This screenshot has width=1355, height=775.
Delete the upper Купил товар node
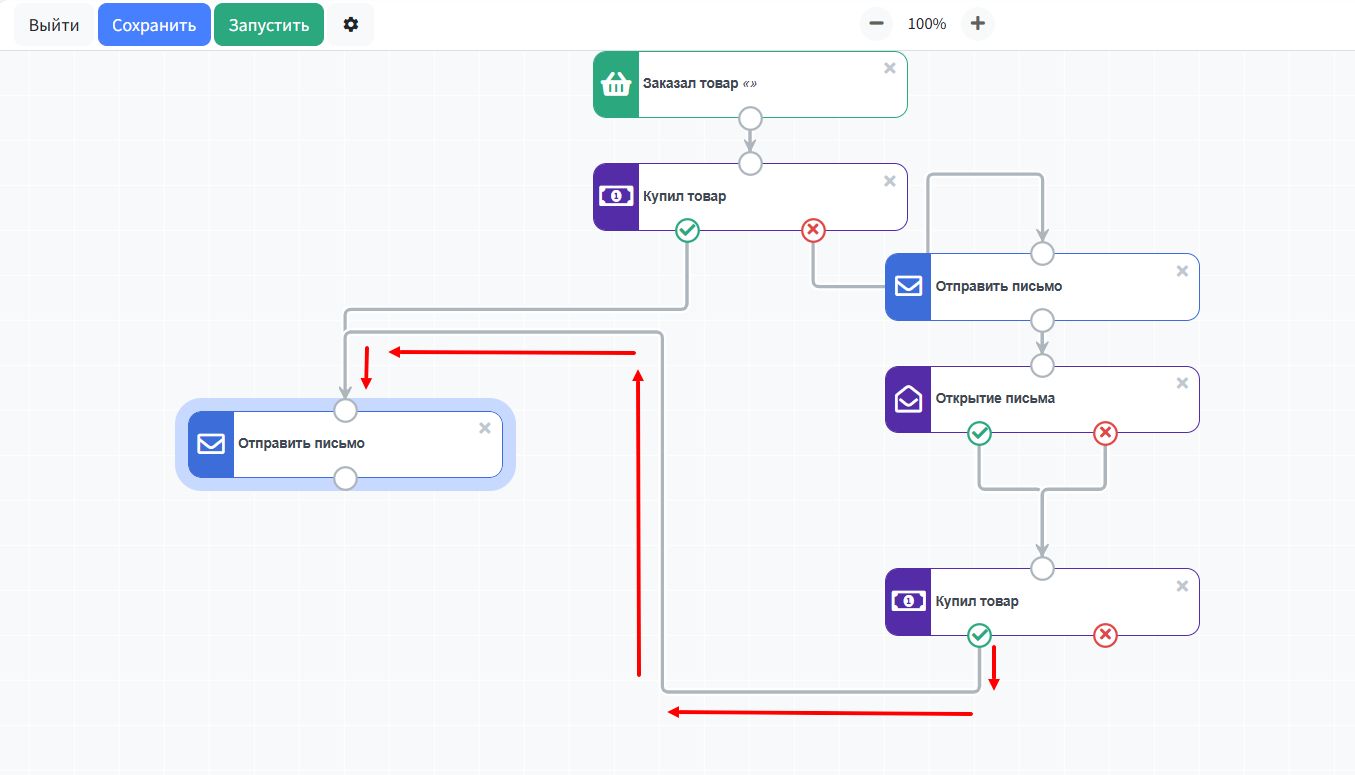(x=890, y=181)
